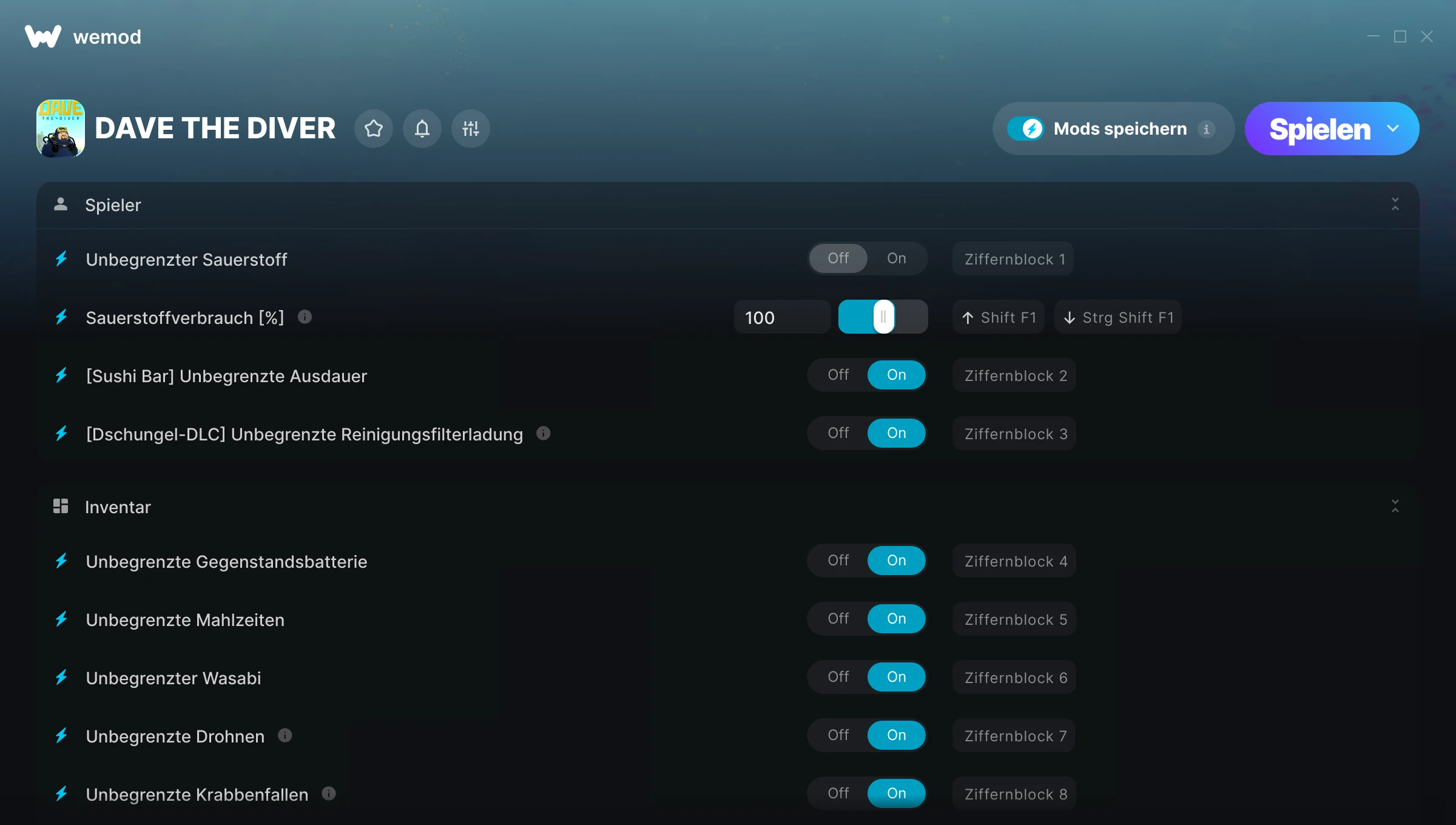
Task: Click lightning icon beside Sauerstoffverbrauch
Action: [61, 317]
